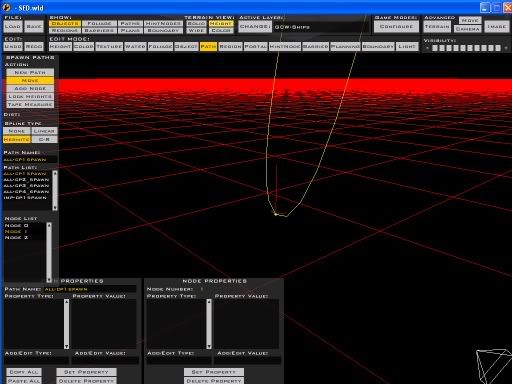Undo the last edit

(13, 46)
